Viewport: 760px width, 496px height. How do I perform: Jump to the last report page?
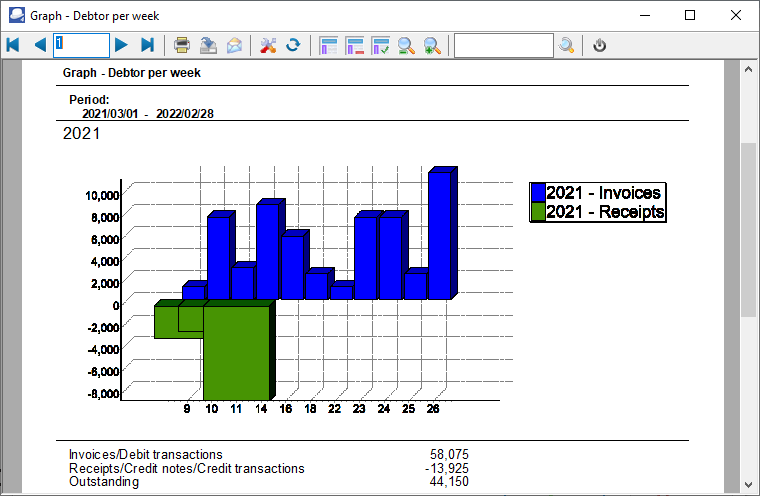(147, 45)
